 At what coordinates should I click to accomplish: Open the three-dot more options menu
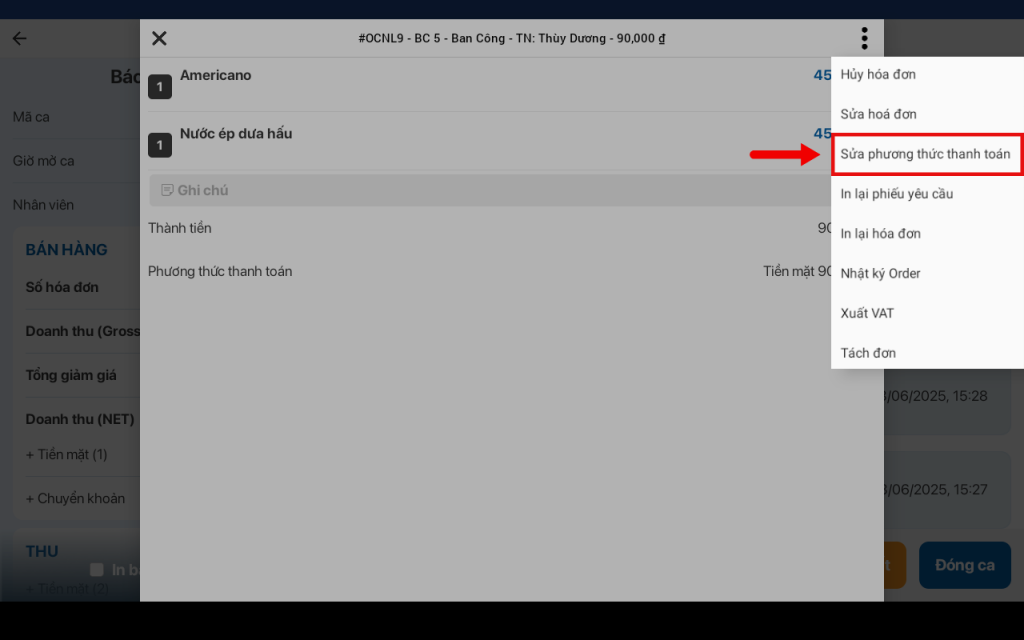coord(864,39)
